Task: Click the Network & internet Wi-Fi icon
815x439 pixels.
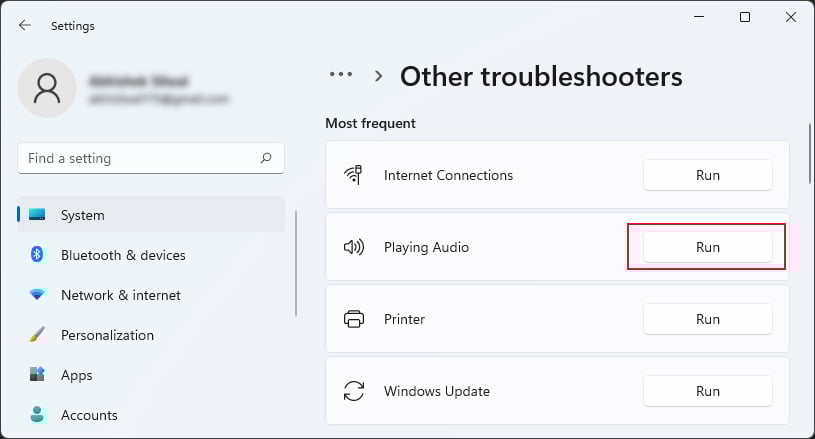Action: [x=38, y=295]
